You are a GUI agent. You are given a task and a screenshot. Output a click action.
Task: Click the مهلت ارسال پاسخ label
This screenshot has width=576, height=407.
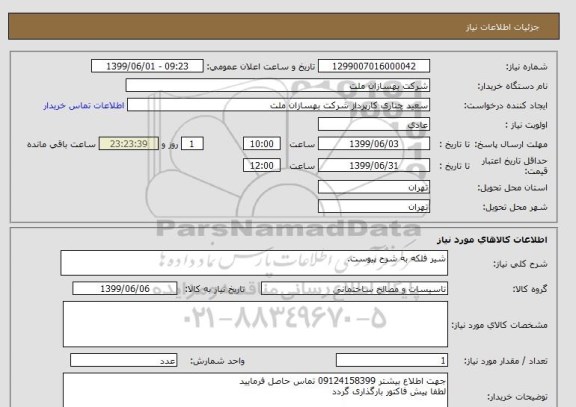click(x=512, y=144)
